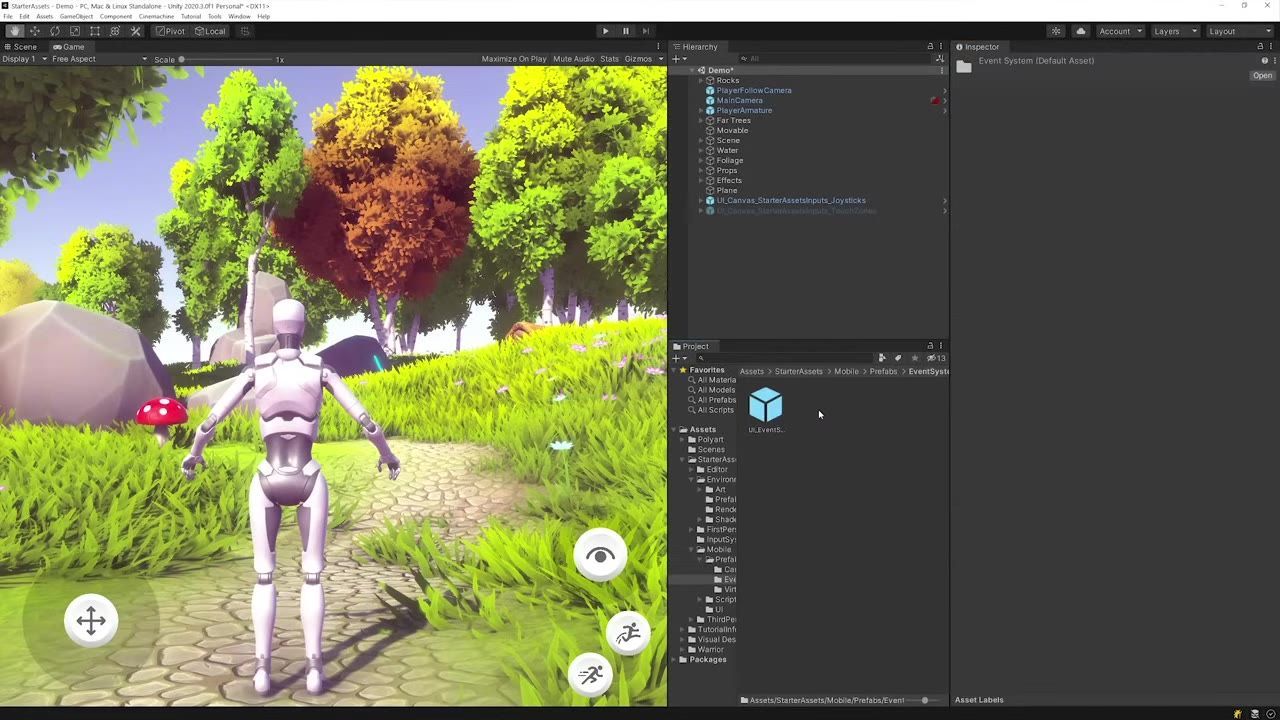Click the StarterAssets breadcrumb in Project

(x=798, y=372)
